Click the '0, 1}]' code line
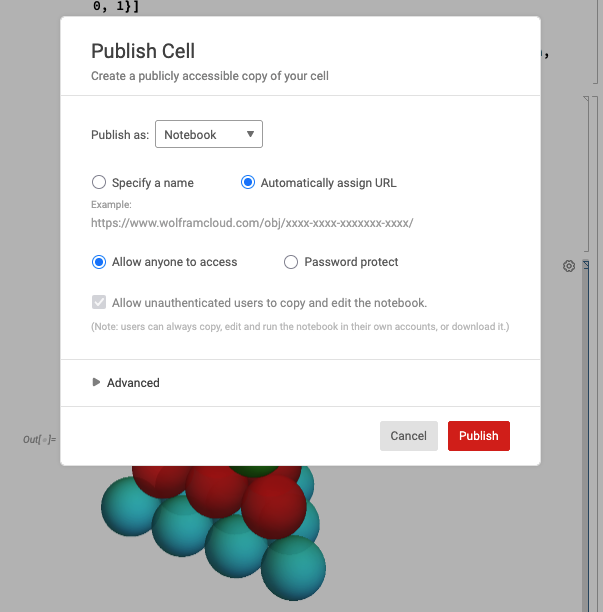 tap(115, 6)
